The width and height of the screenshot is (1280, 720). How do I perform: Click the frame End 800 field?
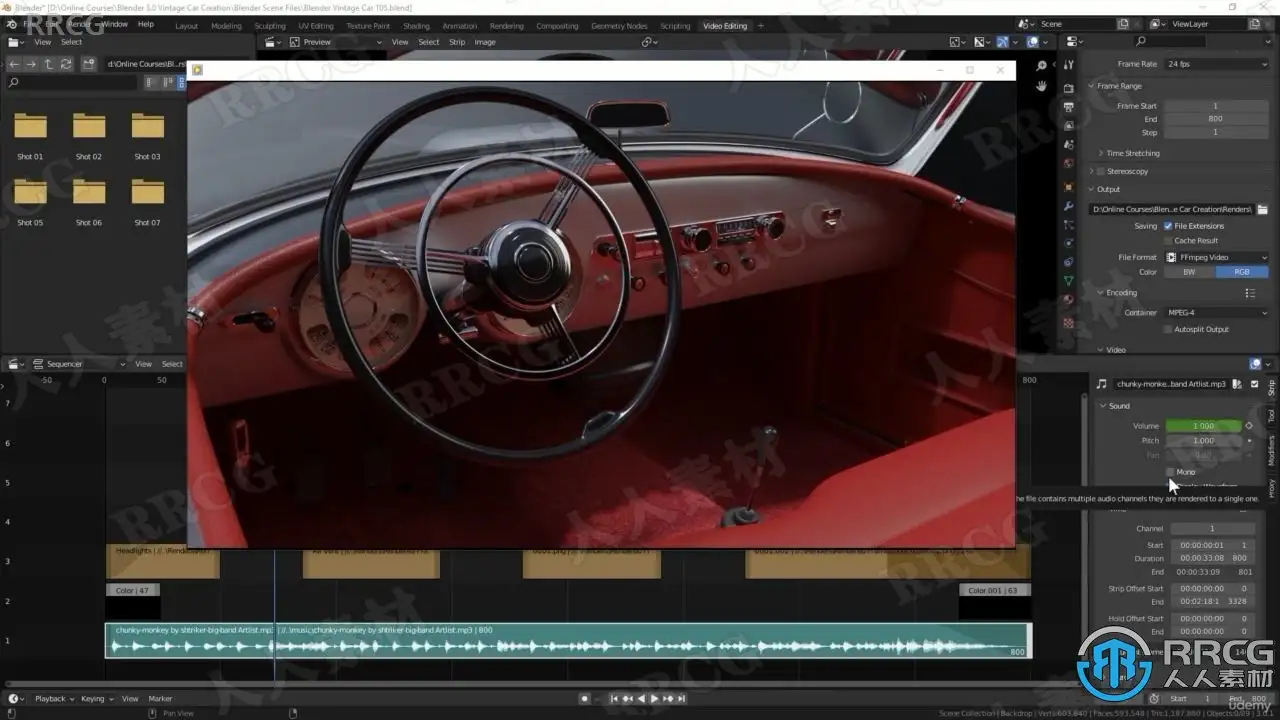[1216, 119]
